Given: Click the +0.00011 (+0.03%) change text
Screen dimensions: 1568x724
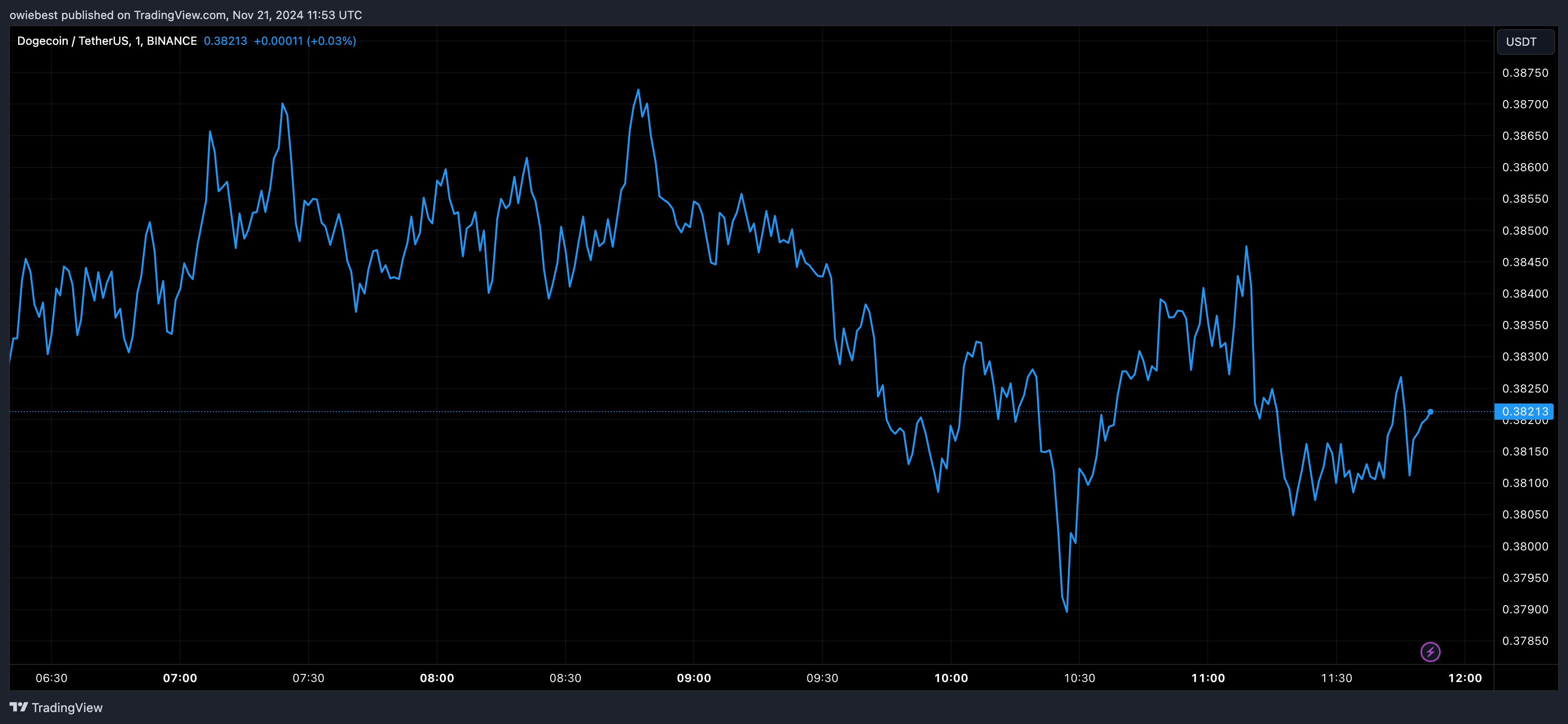Looking at the screenshot, I should point(304,41).
